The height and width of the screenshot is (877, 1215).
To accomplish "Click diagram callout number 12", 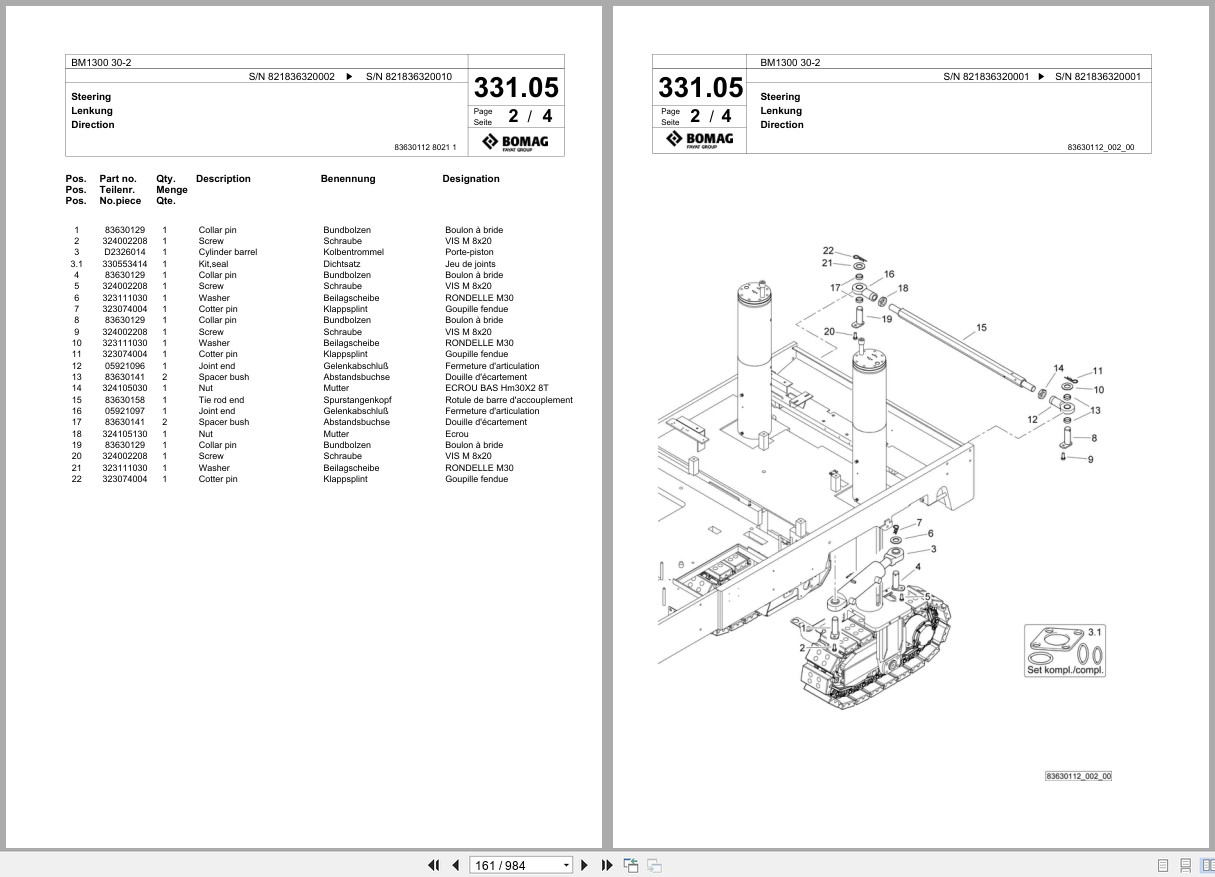I will [1032, 420].
